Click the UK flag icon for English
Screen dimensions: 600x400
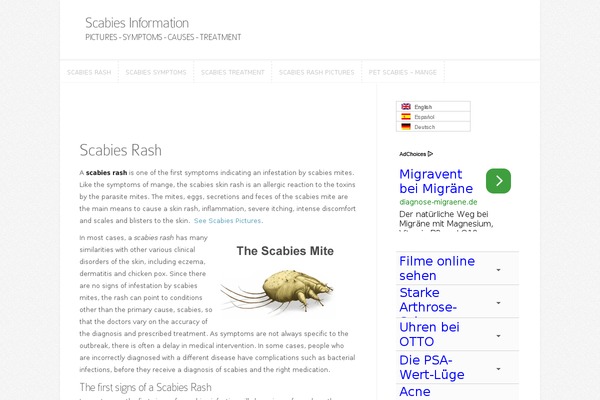coord(406,106)
